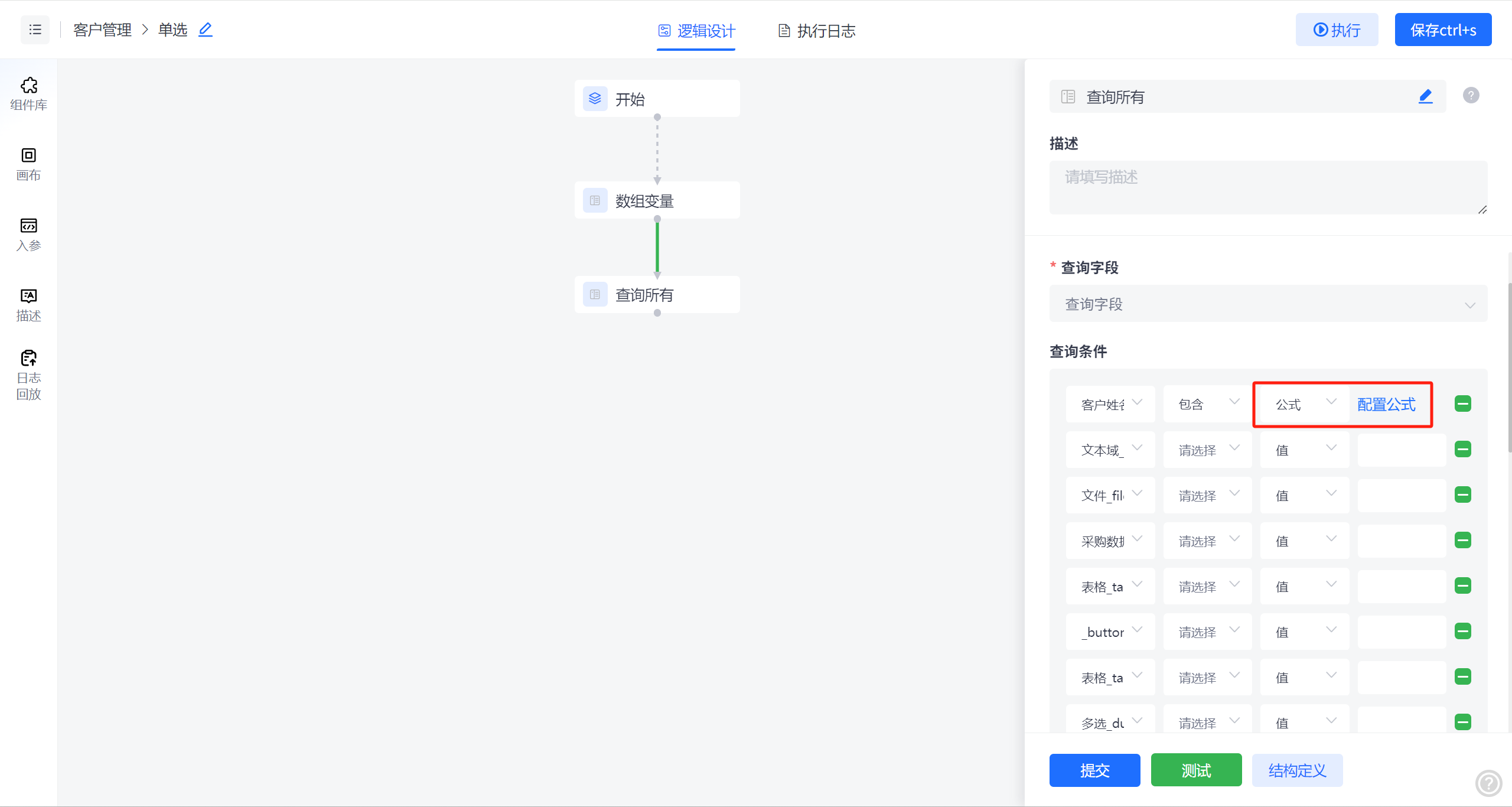Click into the 请填写描述 description text area
1512x807 pixels.
pos(1267,187)
